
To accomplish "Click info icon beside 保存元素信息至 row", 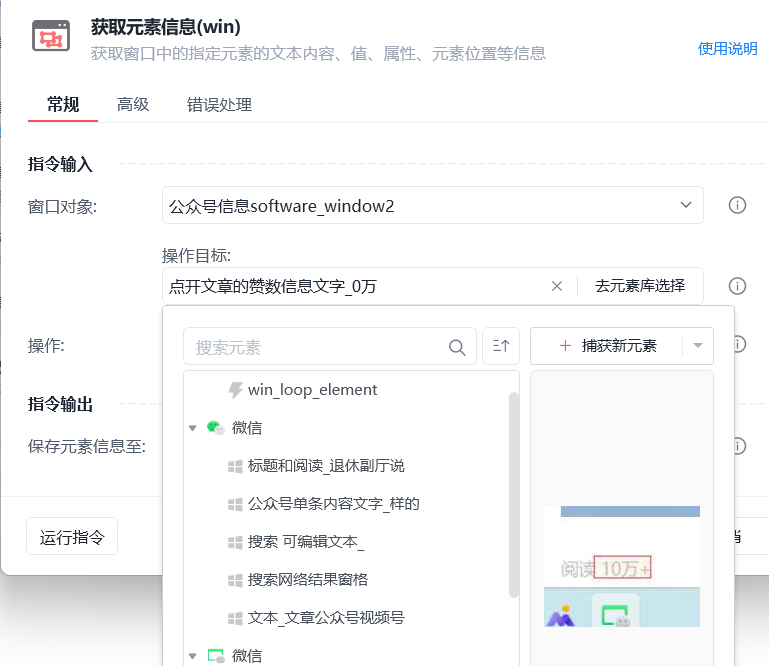I will click(739, 446).
